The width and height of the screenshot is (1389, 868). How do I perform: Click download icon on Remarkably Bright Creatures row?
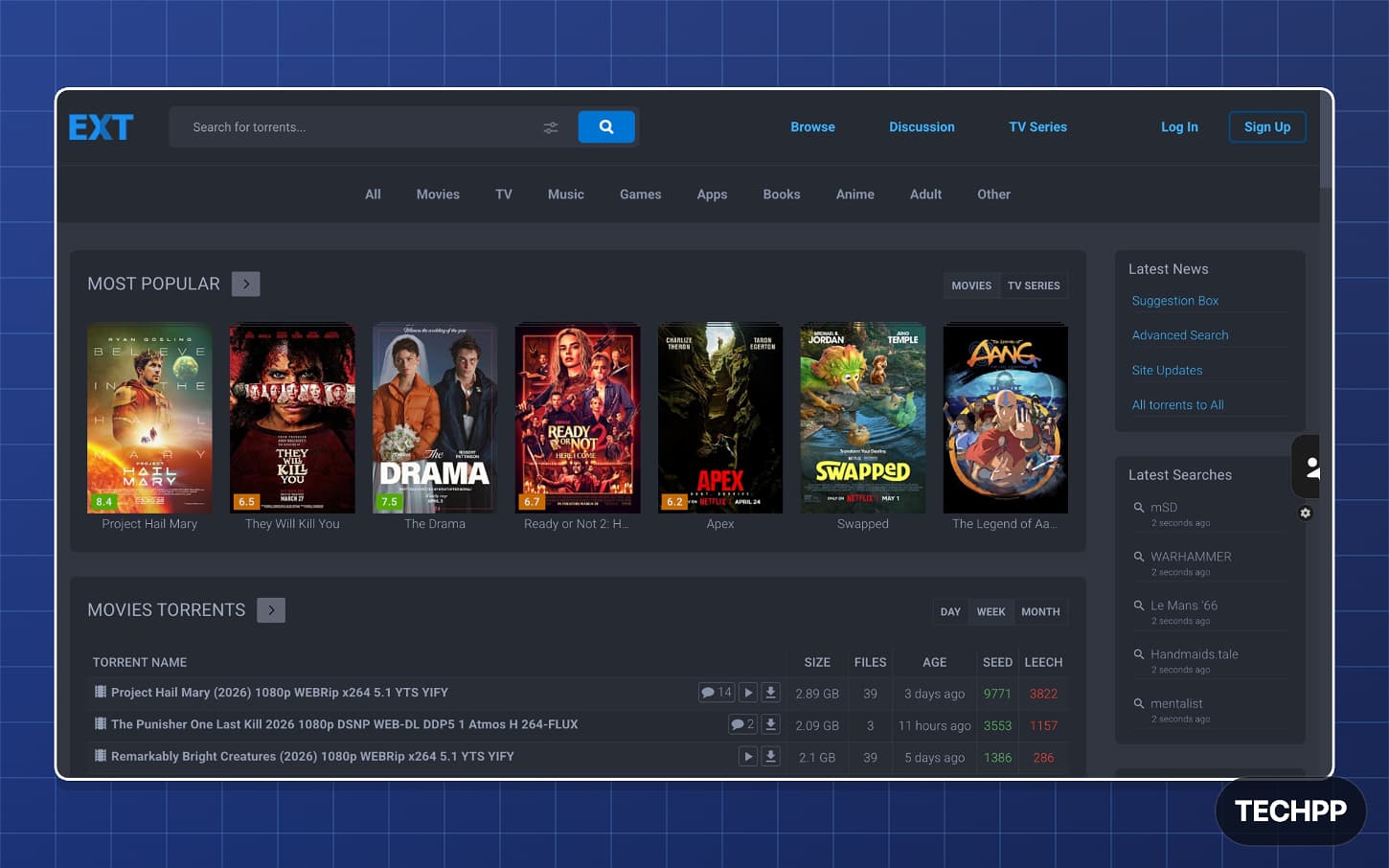click(770, 757)
